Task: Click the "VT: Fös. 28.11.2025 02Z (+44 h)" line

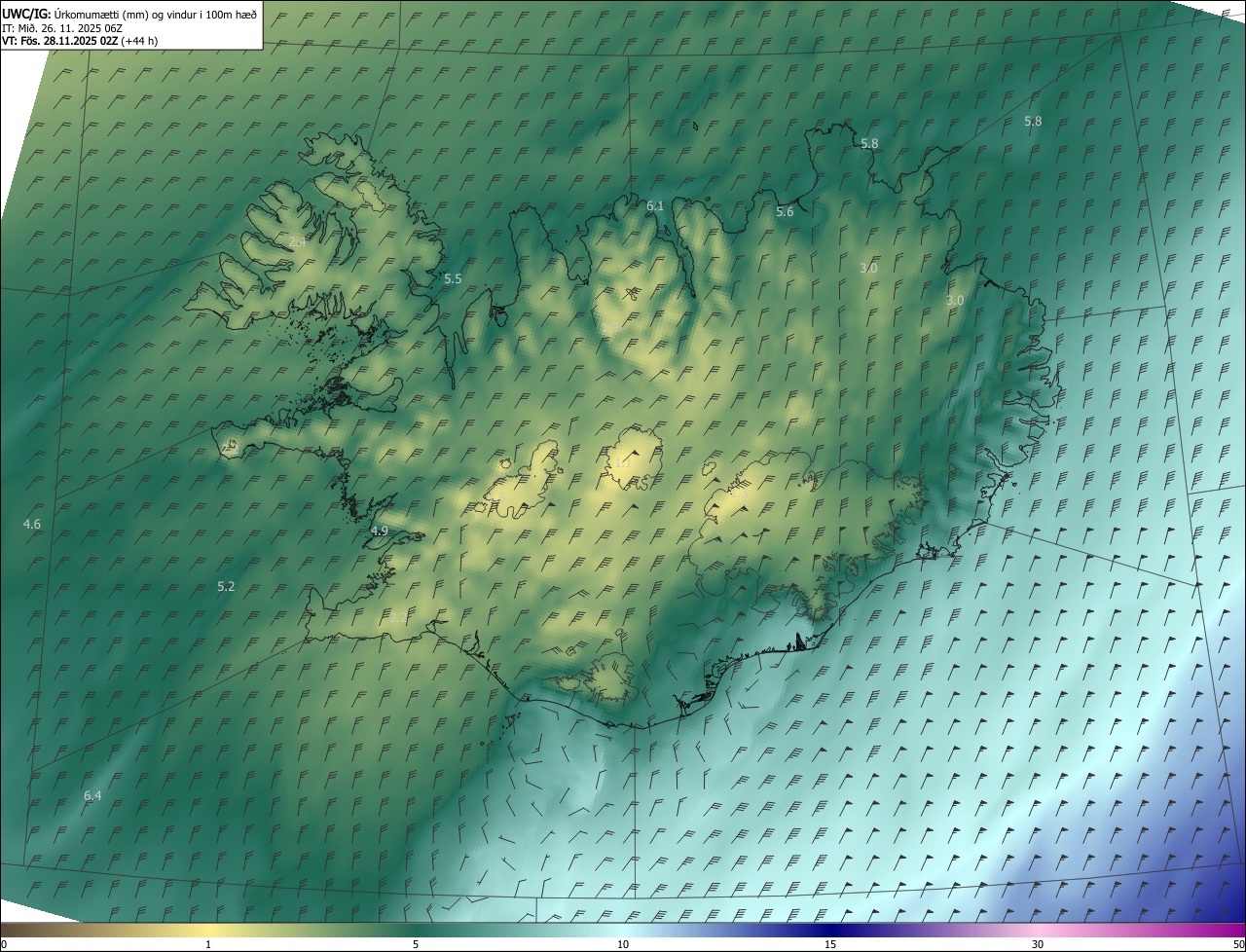Action: pyautogui.click(x=80, y=41)
